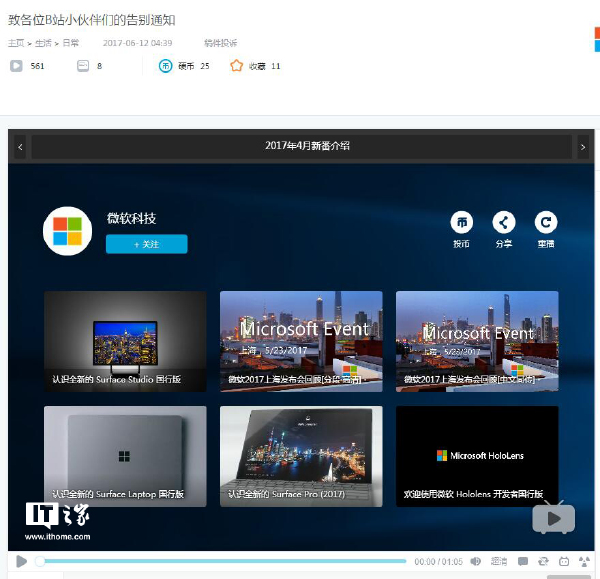Click the 微软科技 uploader name
This screenshot has width=600, height=579.
[x=131, y=219]
